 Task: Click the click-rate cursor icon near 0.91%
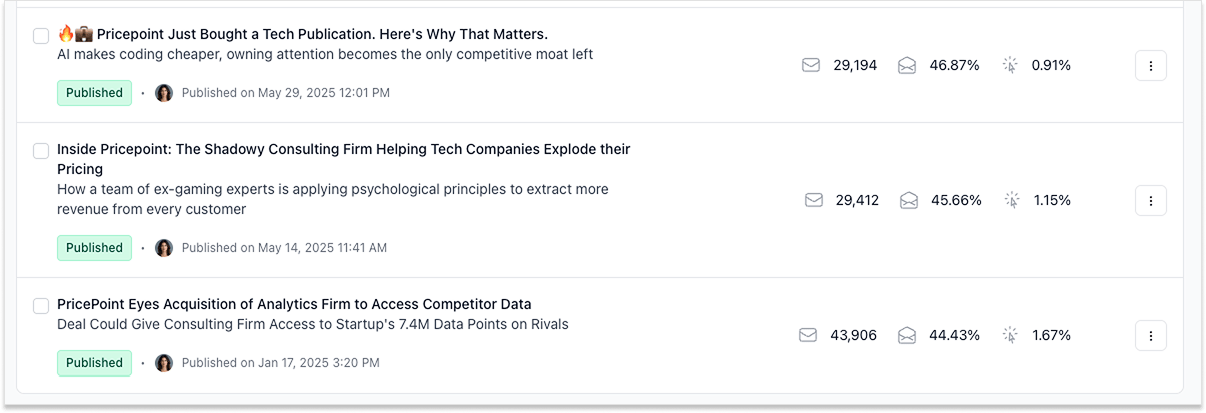(x=1010, y=65)
